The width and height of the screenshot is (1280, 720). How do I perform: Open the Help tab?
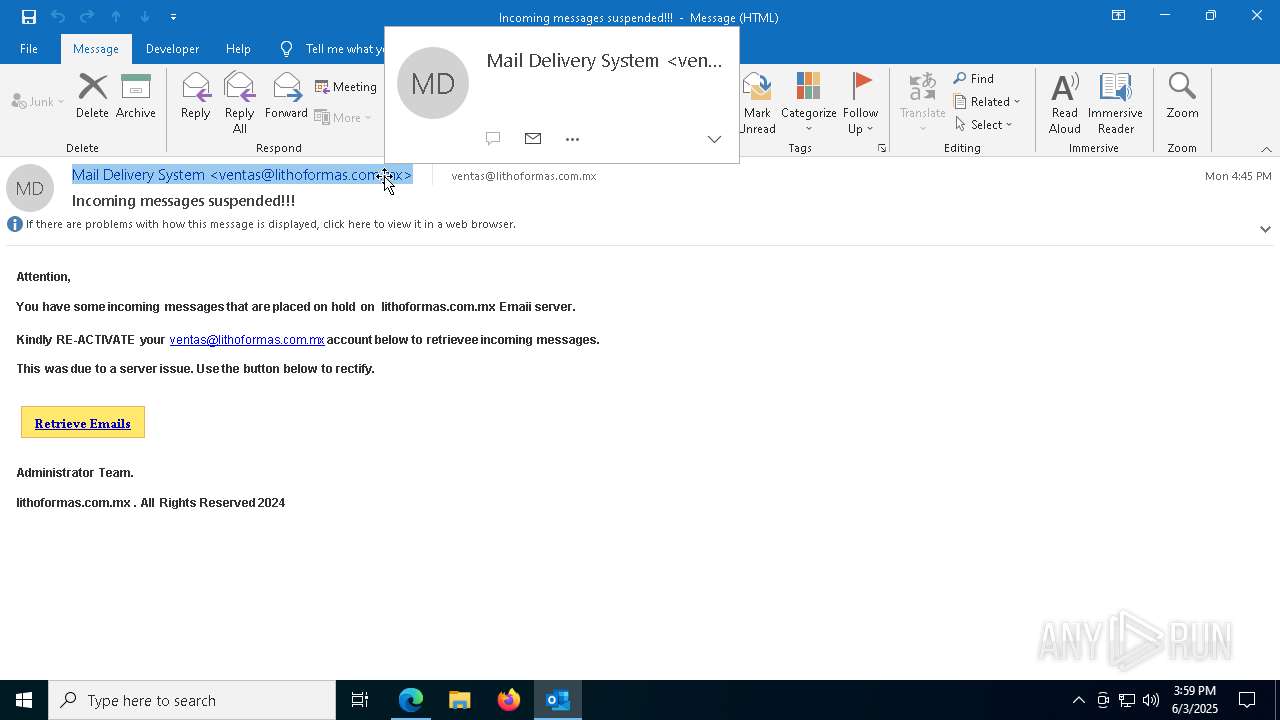coord(238,48)
